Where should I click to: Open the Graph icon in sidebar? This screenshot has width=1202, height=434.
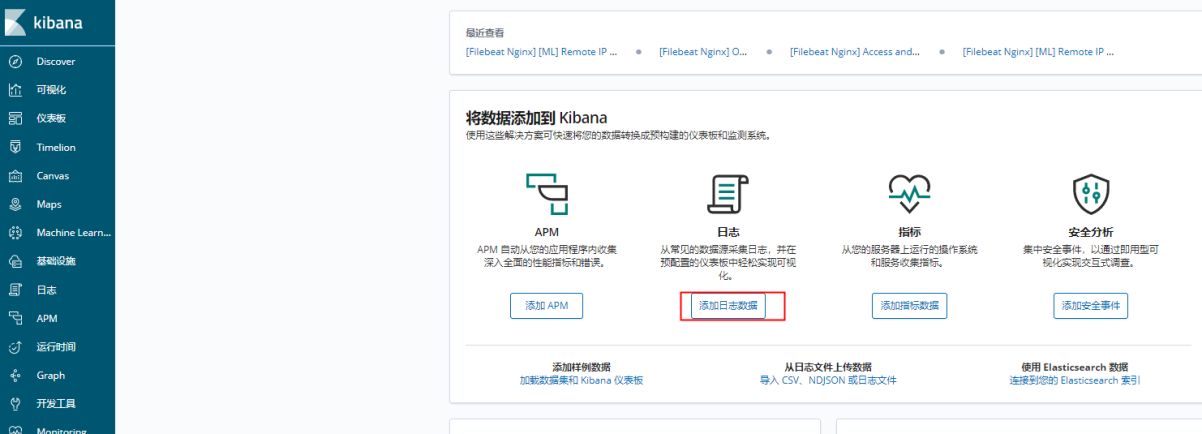[15, 375]
